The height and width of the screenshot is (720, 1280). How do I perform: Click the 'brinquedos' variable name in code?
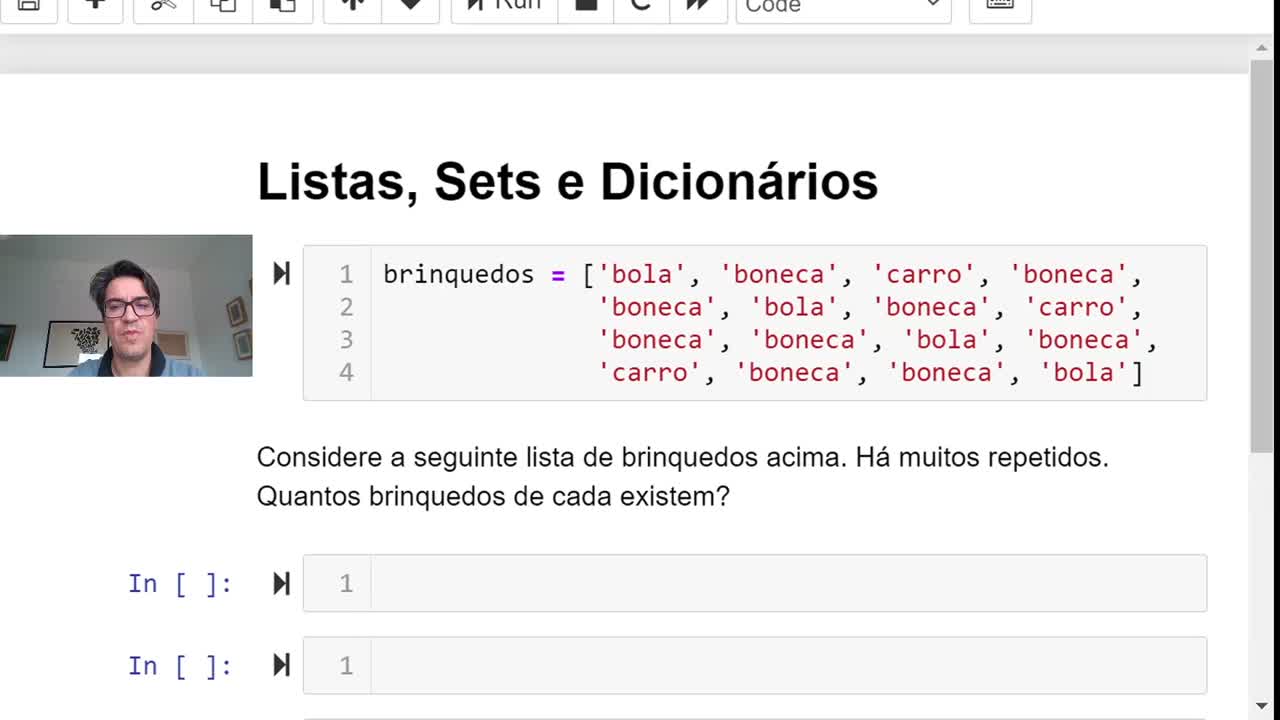coord(459,274)
